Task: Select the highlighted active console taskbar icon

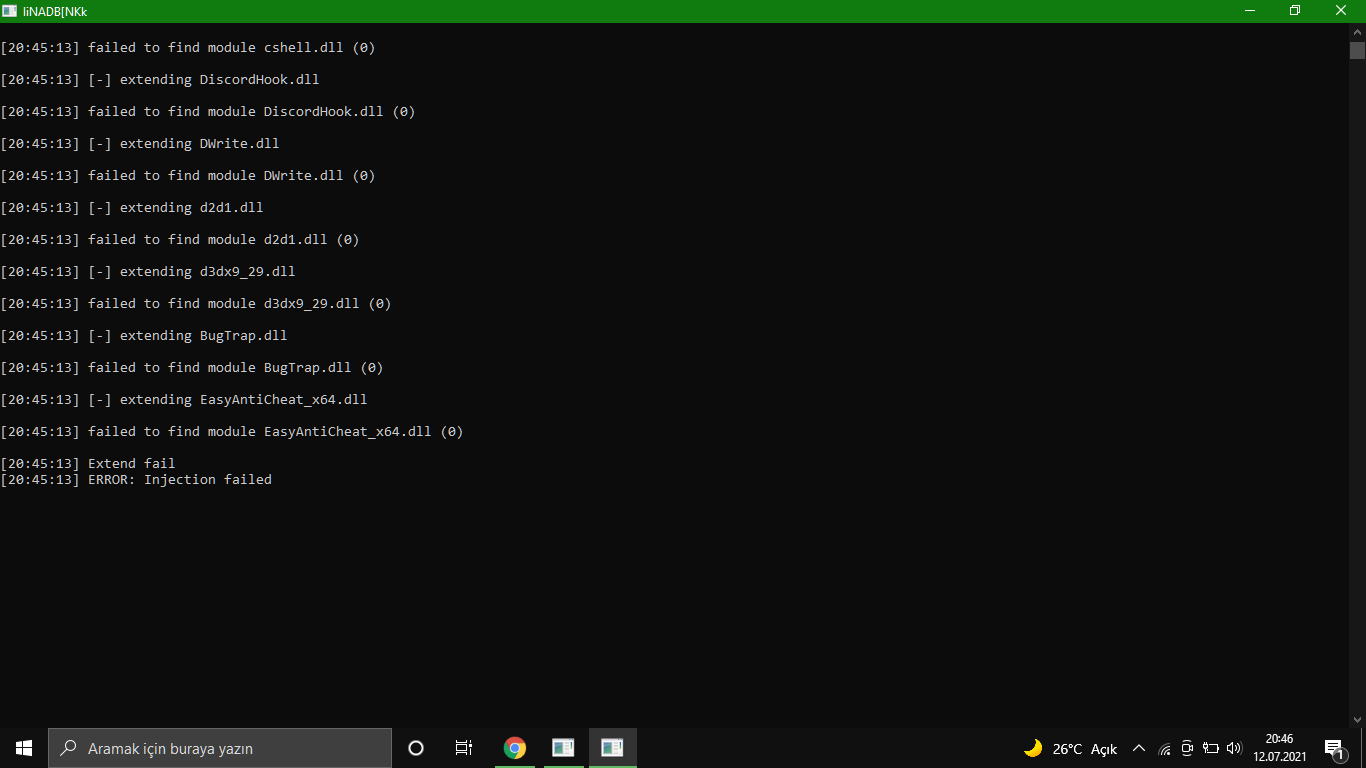Action: pyautogui.click(x=612, y=748)
